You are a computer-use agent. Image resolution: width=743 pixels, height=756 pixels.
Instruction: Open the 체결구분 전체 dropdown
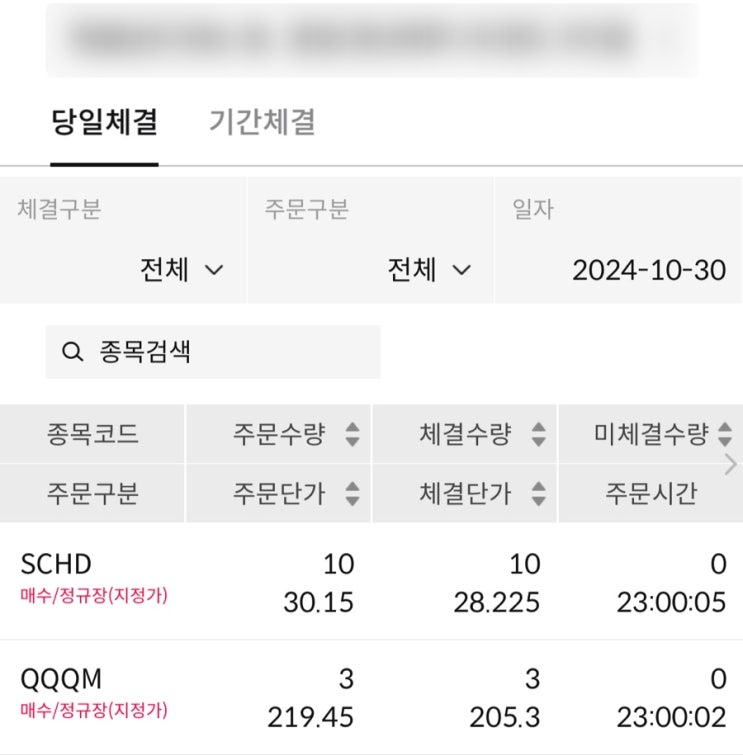click(x=181, y=270)
